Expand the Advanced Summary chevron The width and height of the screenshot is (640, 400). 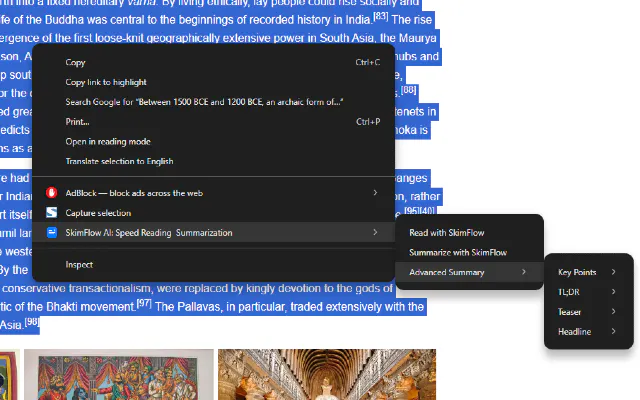pyautogui.click(x=524, y=272)
